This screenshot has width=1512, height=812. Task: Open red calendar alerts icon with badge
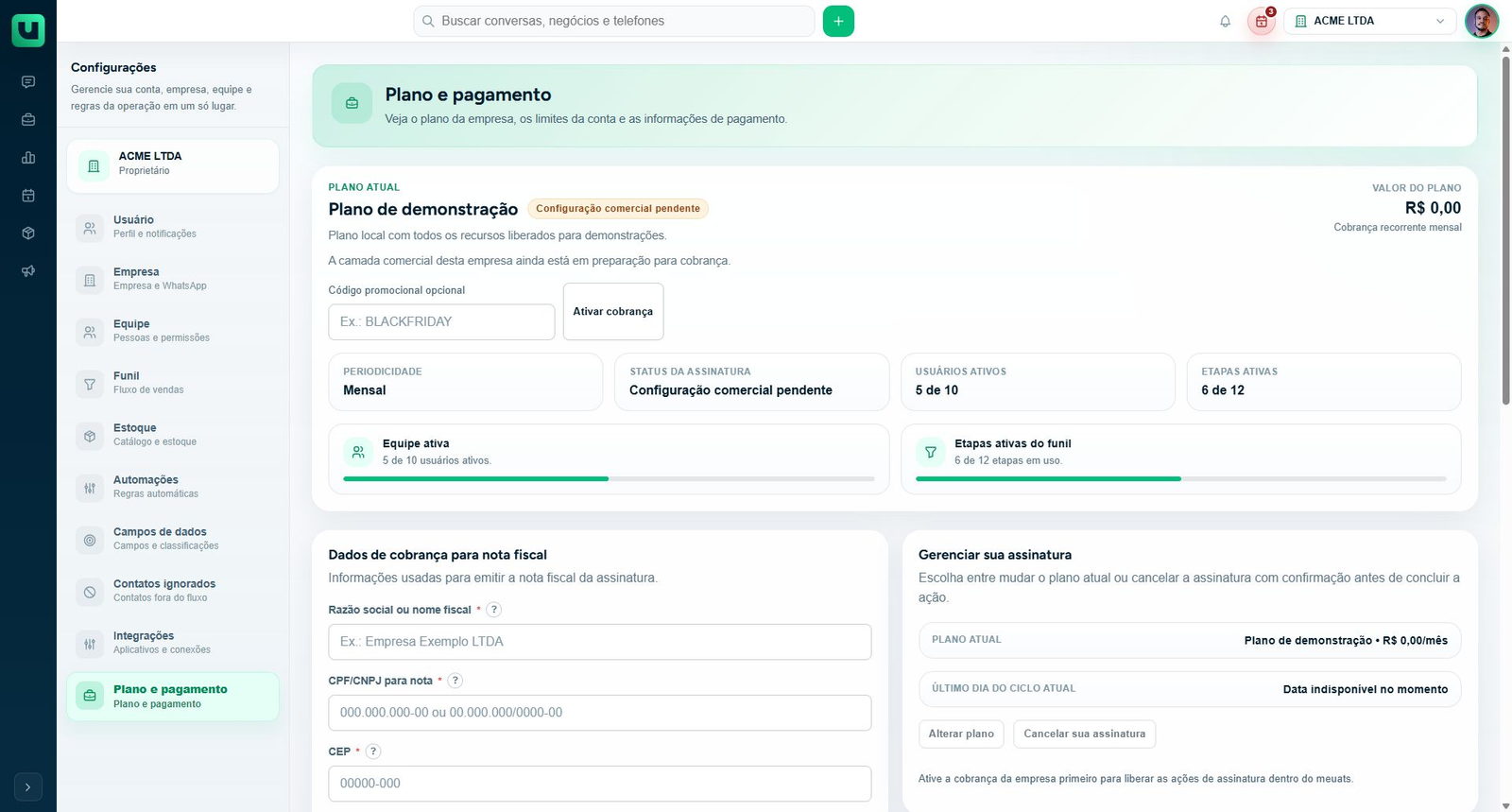point(1262,21)
